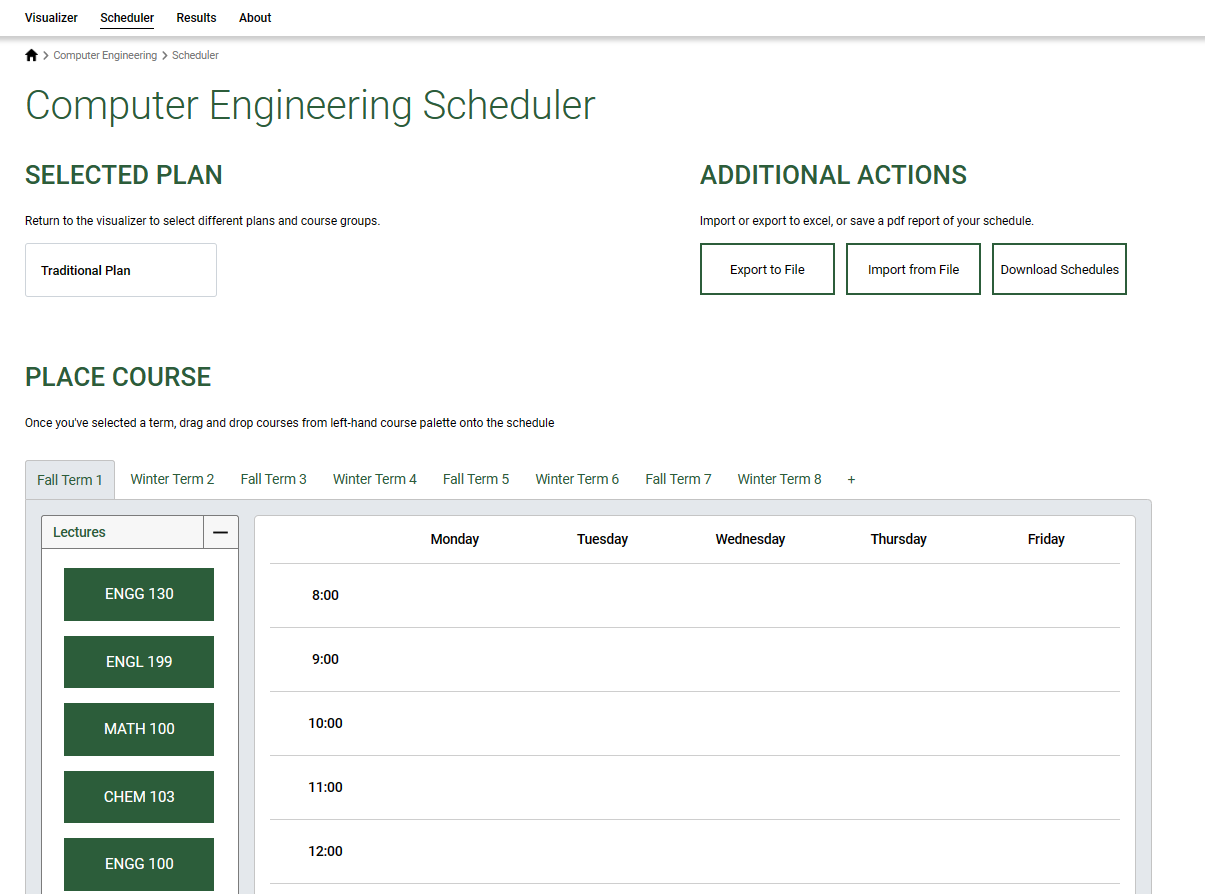This screenshot has width=1205, height=894.
Task: Switch to the Fall Term 5 tab
Action: click(x=476, y=479)
